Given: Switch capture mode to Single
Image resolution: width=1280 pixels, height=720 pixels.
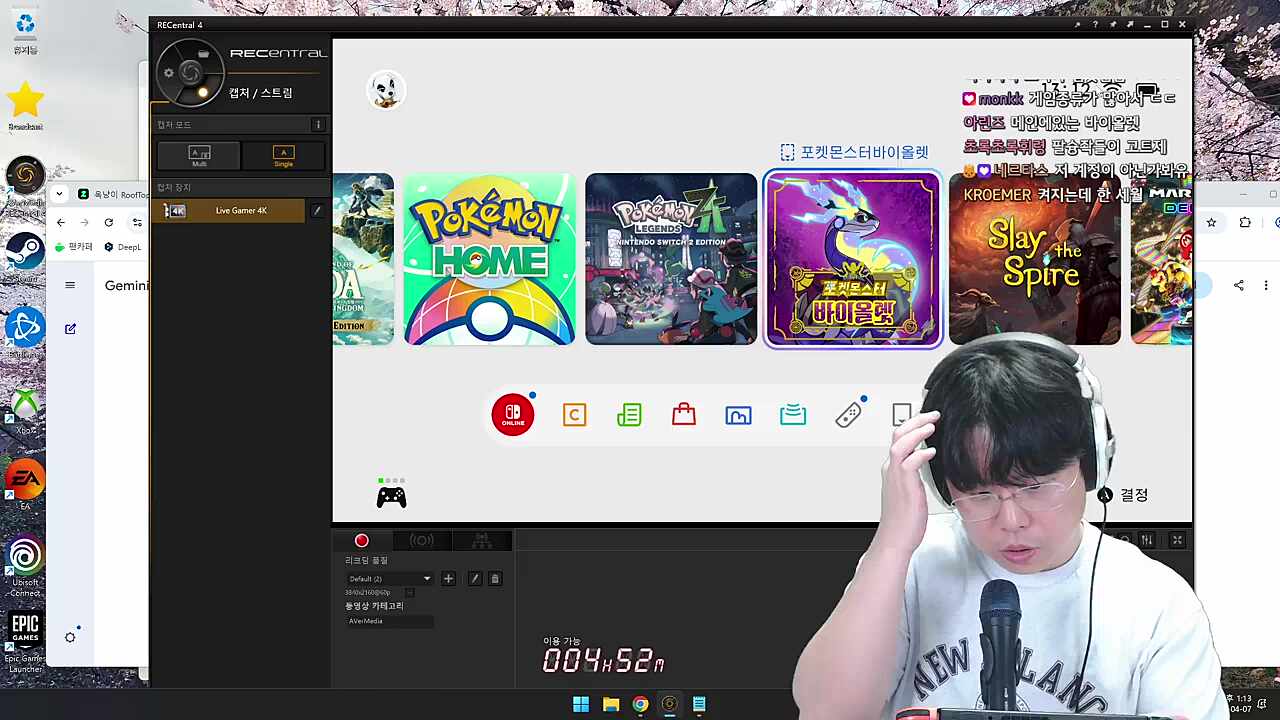Looking at the screenshot, I should point(283,155).
